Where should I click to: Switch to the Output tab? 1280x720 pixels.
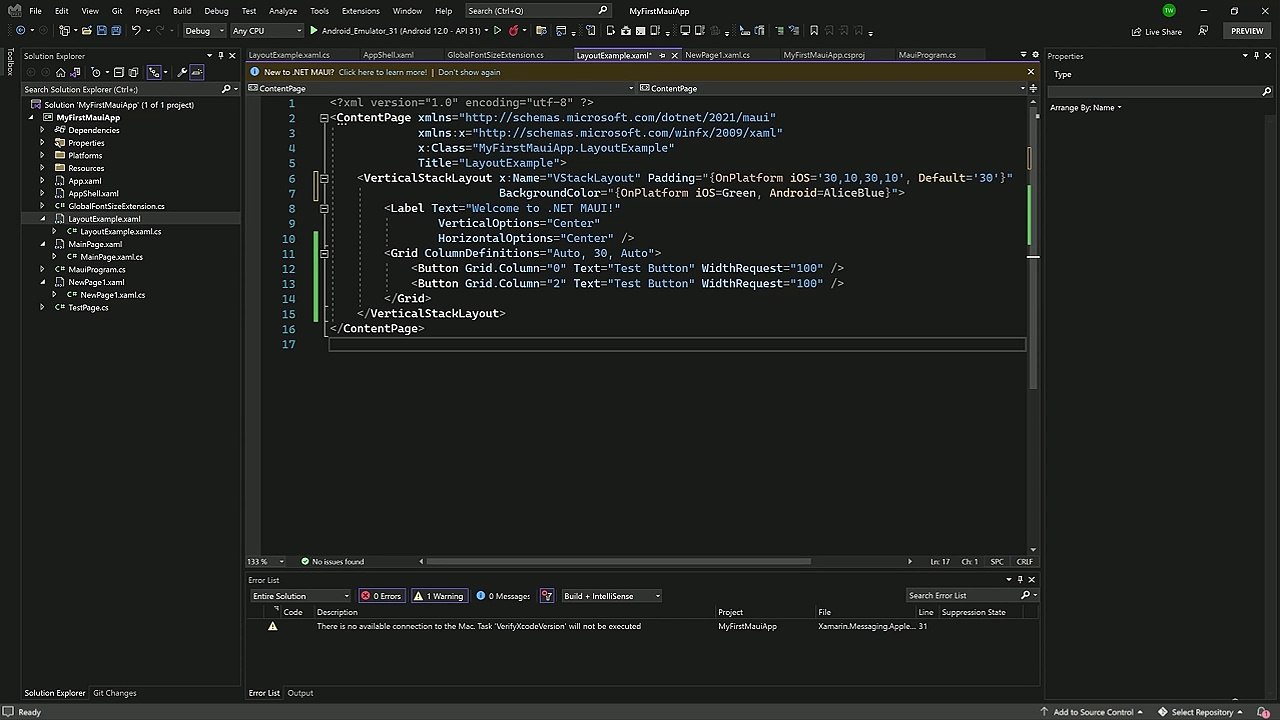point(300,693)
